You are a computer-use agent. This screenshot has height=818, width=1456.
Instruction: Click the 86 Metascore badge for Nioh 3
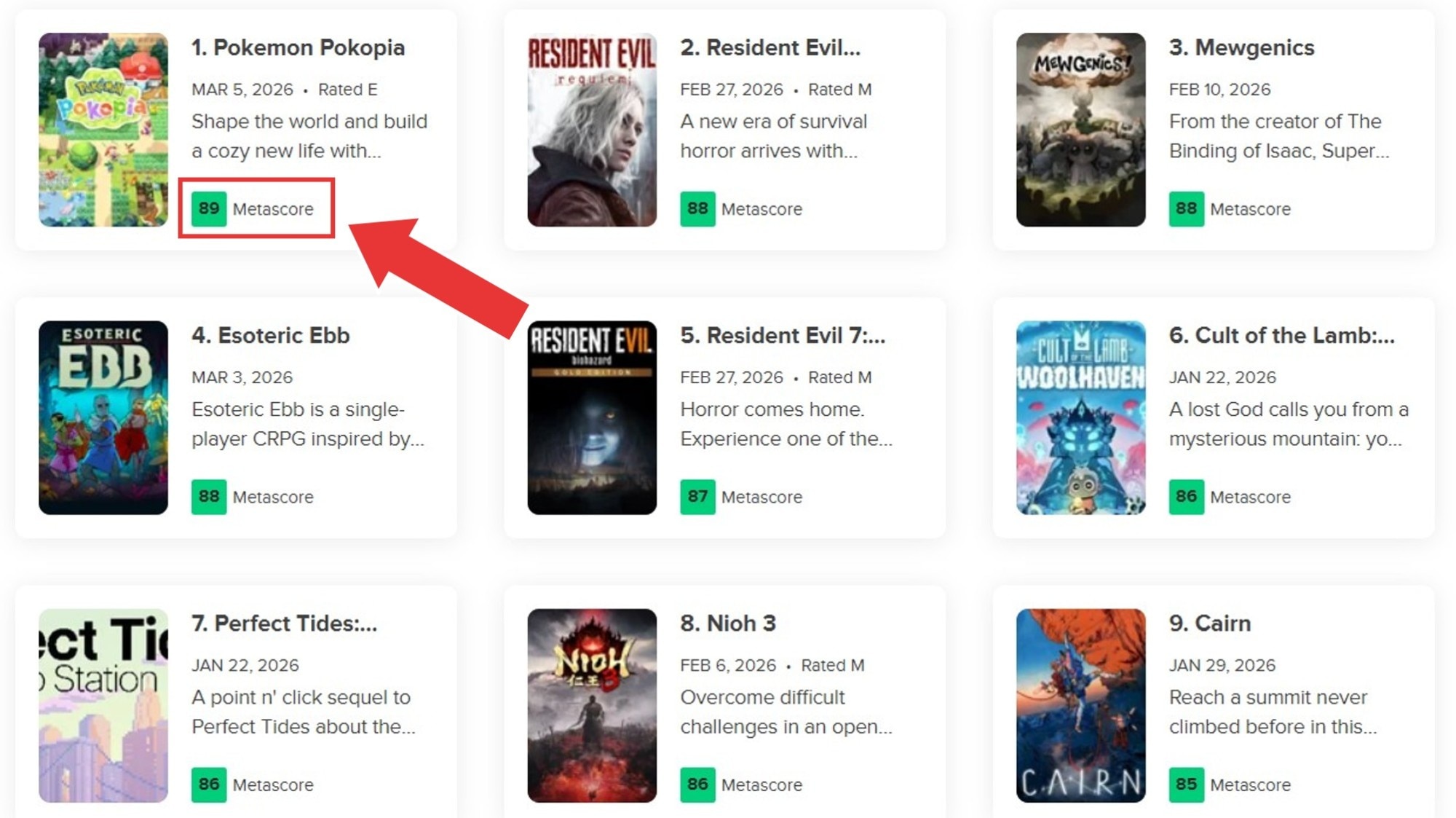[x=697, y=785]
